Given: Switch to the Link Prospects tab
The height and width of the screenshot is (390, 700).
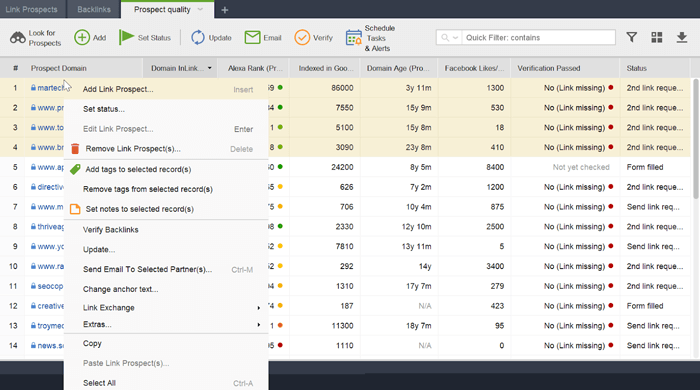Looking at the screenshot, I should [32, 9].
